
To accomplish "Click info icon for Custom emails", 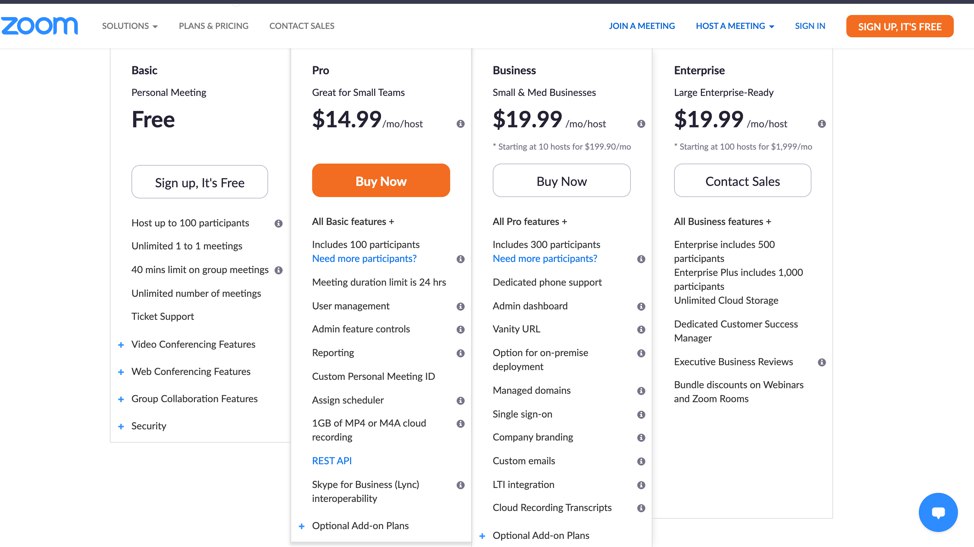I will (641, 461).
